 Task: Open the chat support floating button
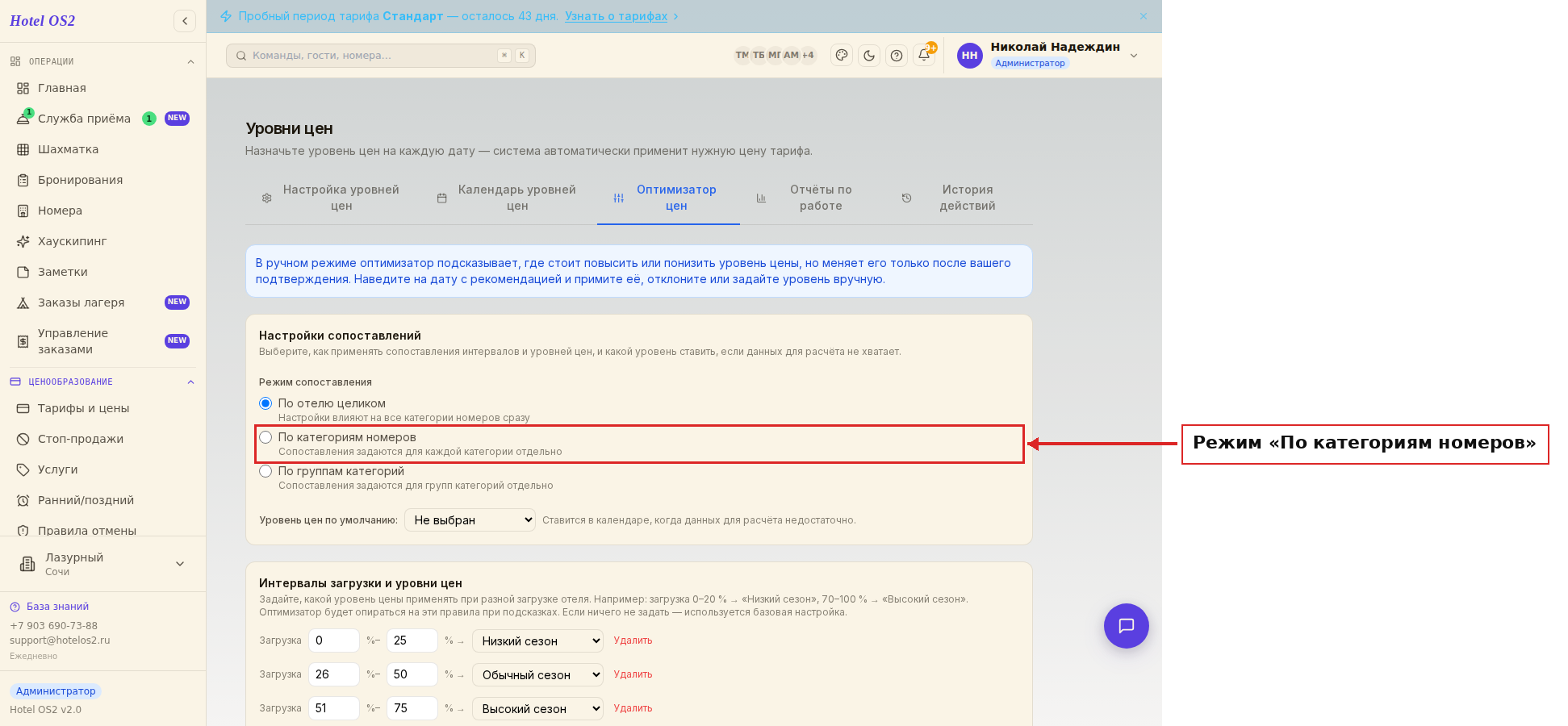[x=1127, y=626]
